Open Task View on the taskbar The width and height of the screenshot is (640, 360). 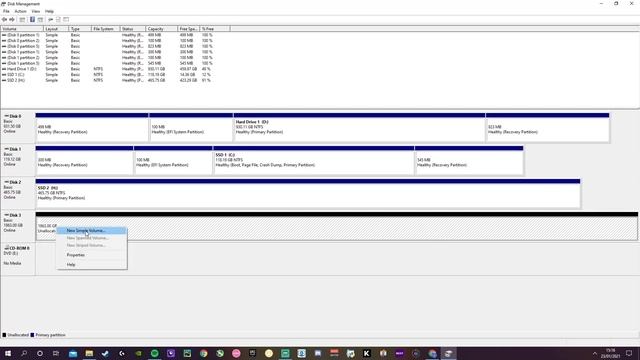[x=56, y=353]
